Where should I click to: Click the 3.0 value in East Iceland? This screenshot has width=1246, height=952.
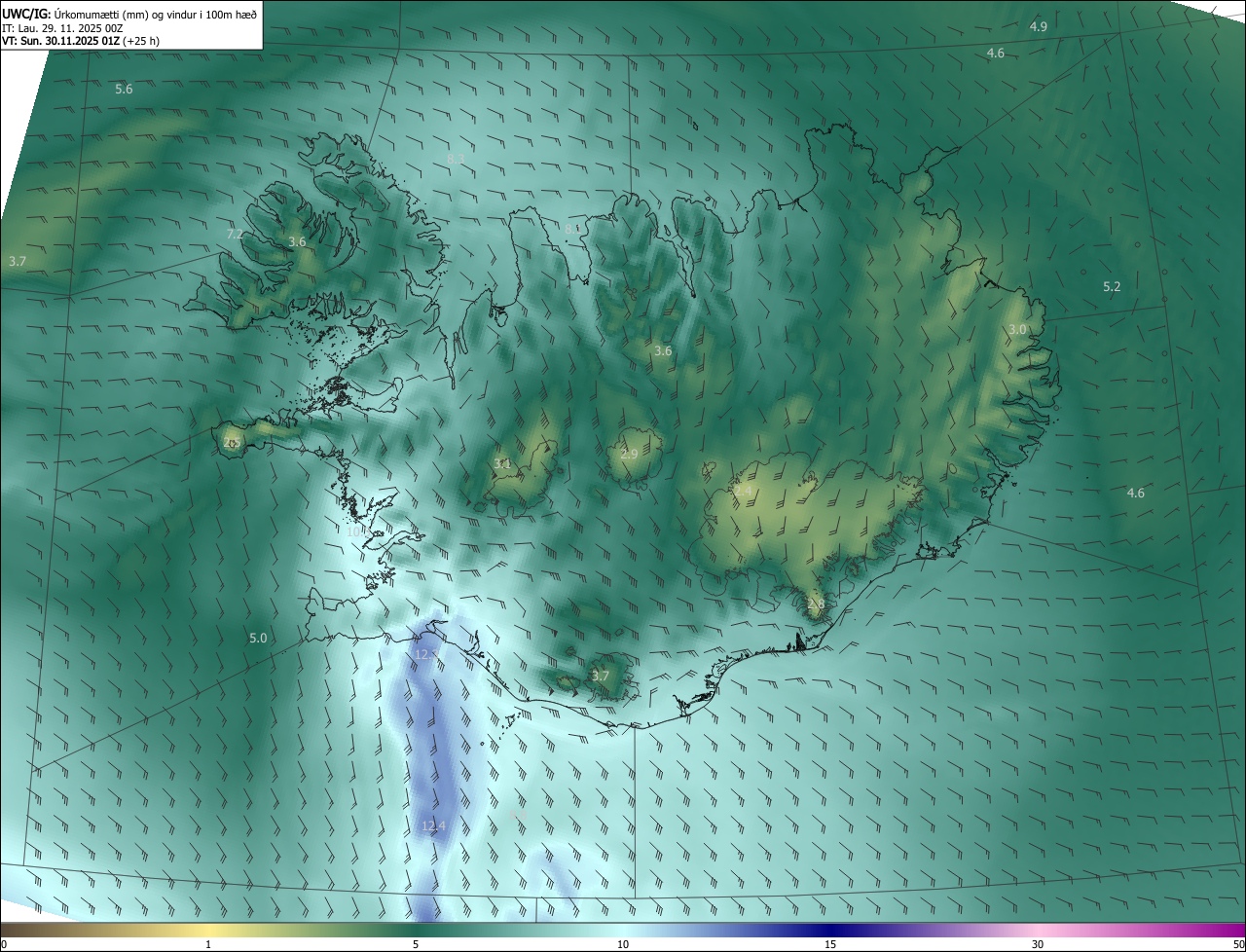(1017, 329)
